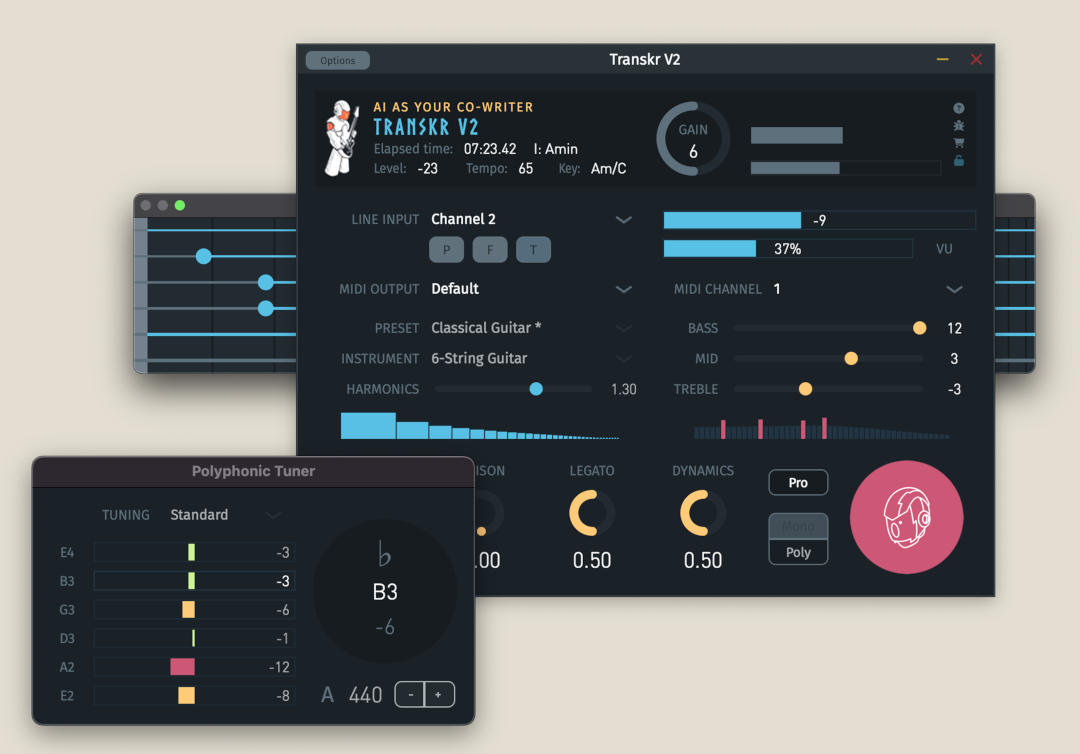
Task: Activate Pro mode
Action: click(x=798, y=482)
